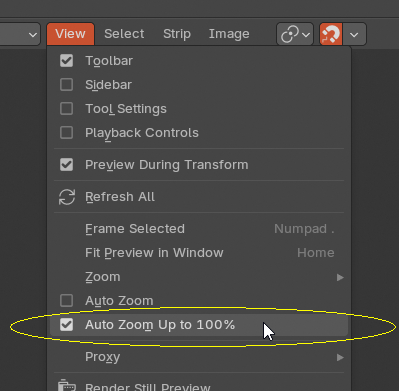The width and height of the screenshot is (399, 391).
Task: Open the Strip menu
Action: click(x=177, y=34)
